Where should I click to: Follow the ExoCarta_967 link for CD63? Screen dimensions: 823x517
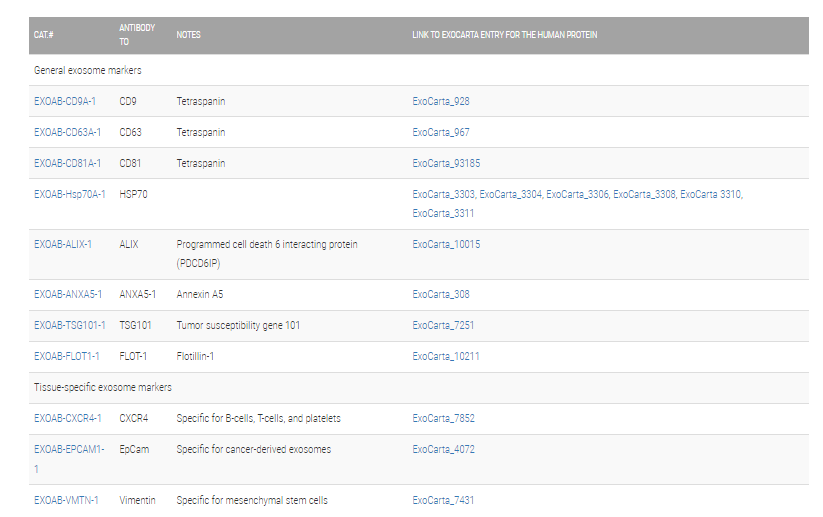click(441, 132)
